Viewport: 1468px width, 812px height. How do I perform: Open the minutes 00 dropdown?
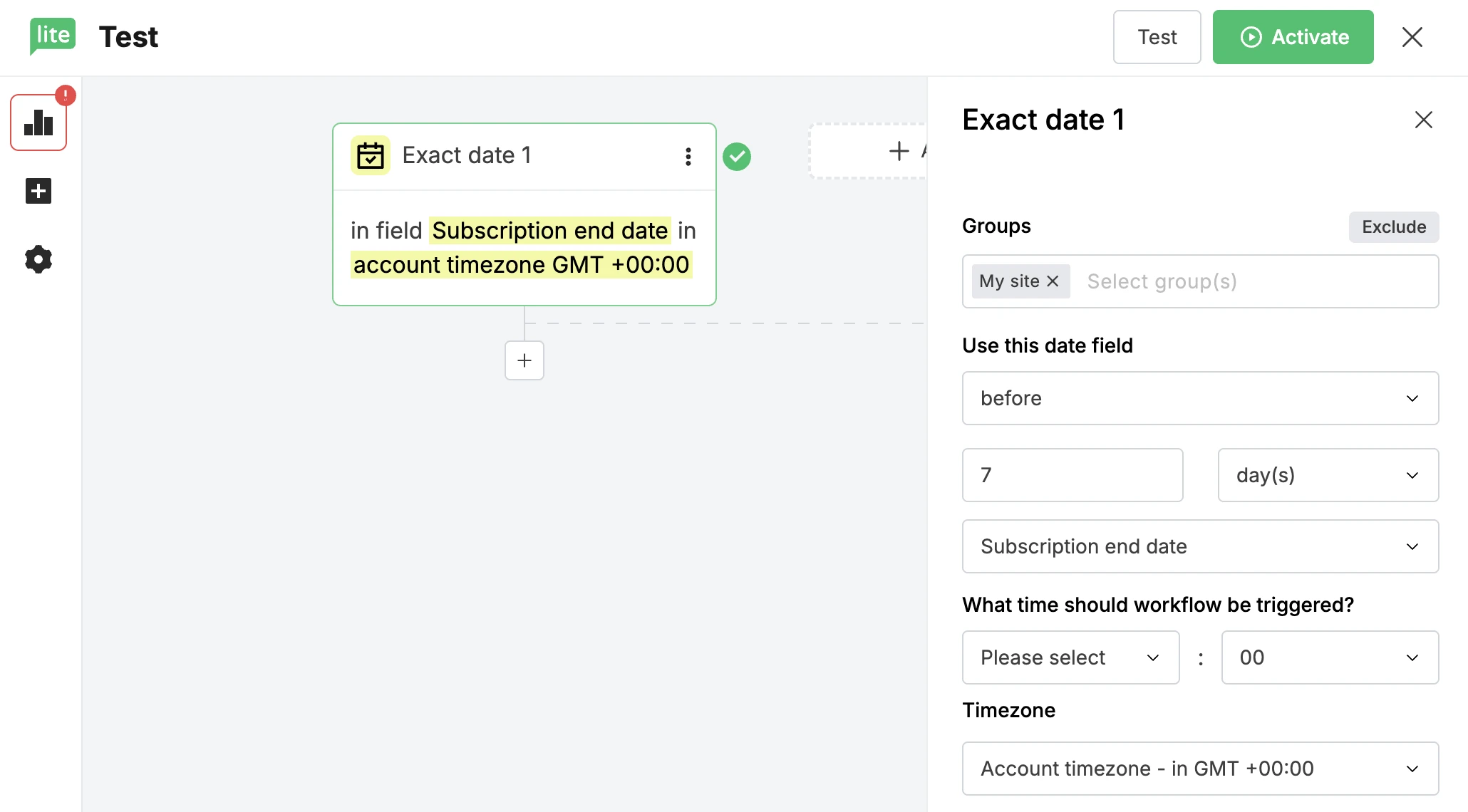[1330, 657]
